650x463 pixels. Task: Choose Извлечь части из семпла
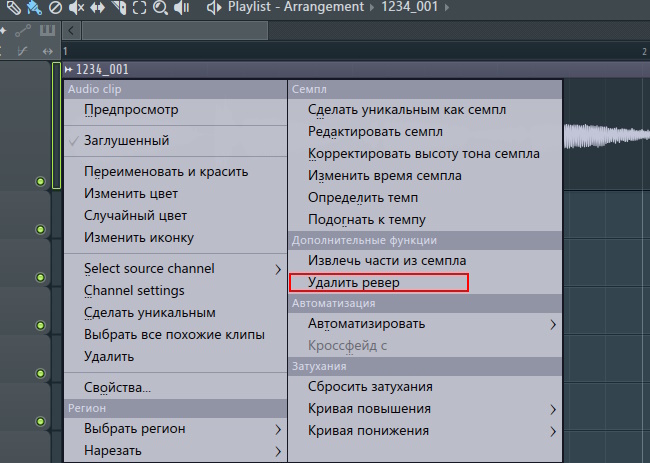pyautogui.click(x=425, y=261)
